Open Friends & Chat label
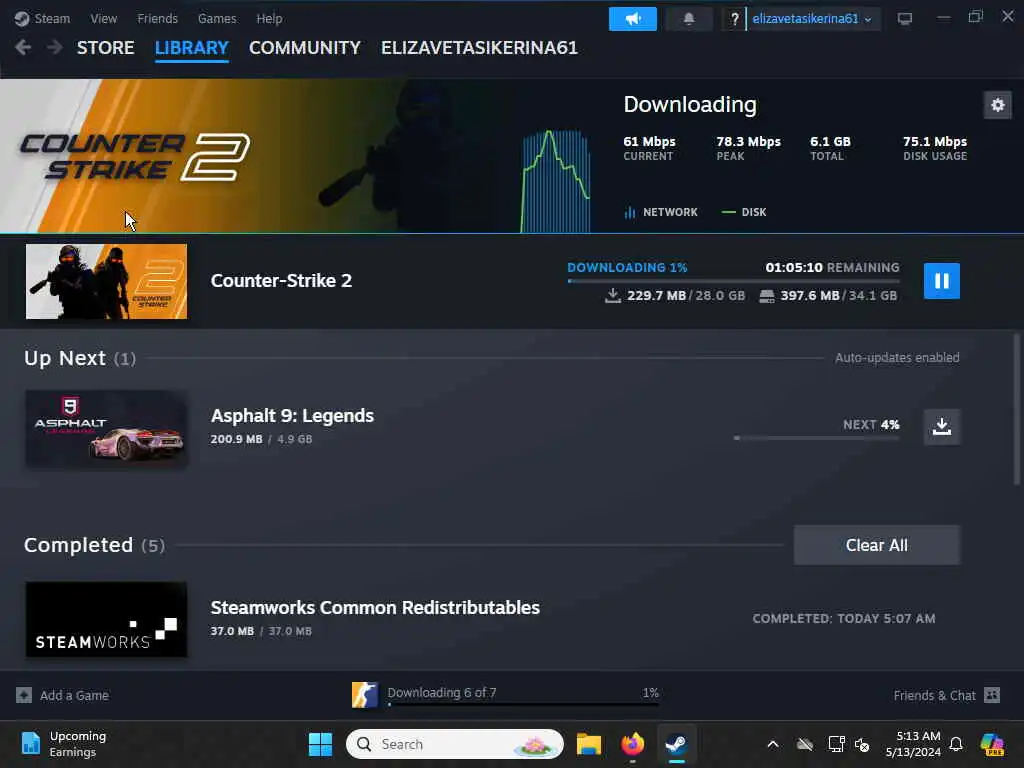This screenshot has height=768, width=1024. coord(934,696)
